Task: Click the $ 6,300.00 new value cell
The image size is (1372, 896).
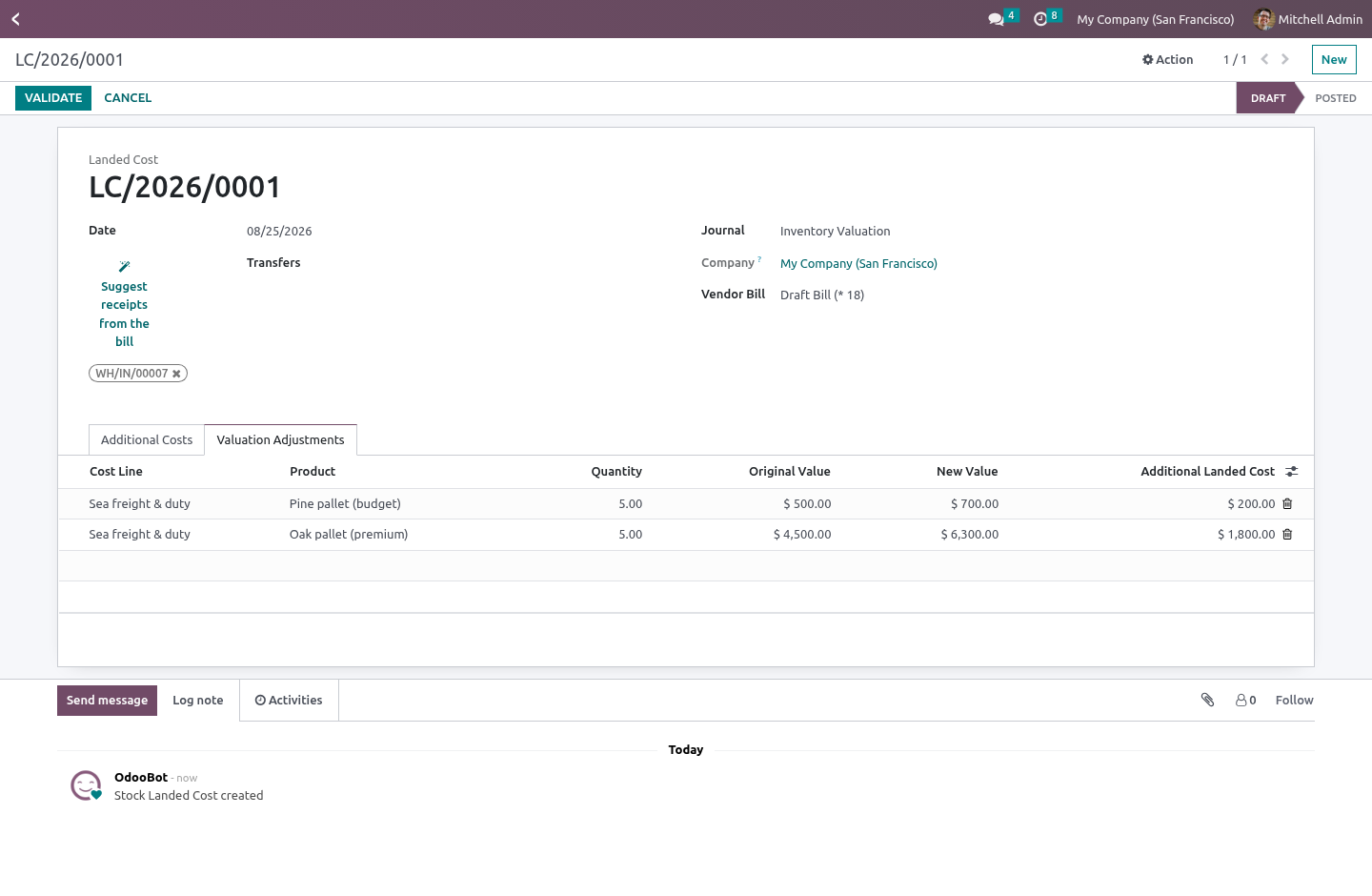Action: [970, 535]
